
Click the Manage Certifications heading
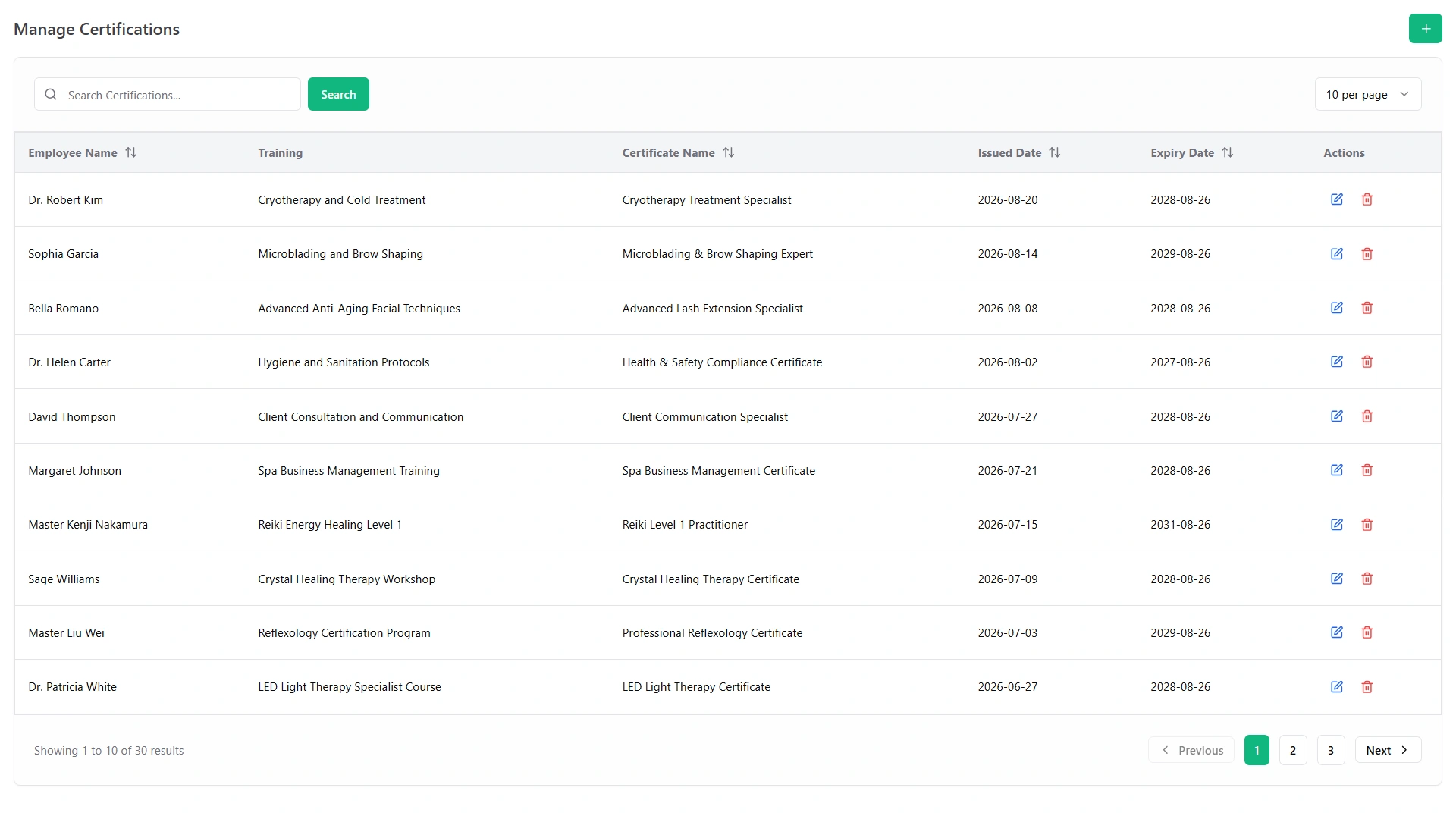(96, 29)
